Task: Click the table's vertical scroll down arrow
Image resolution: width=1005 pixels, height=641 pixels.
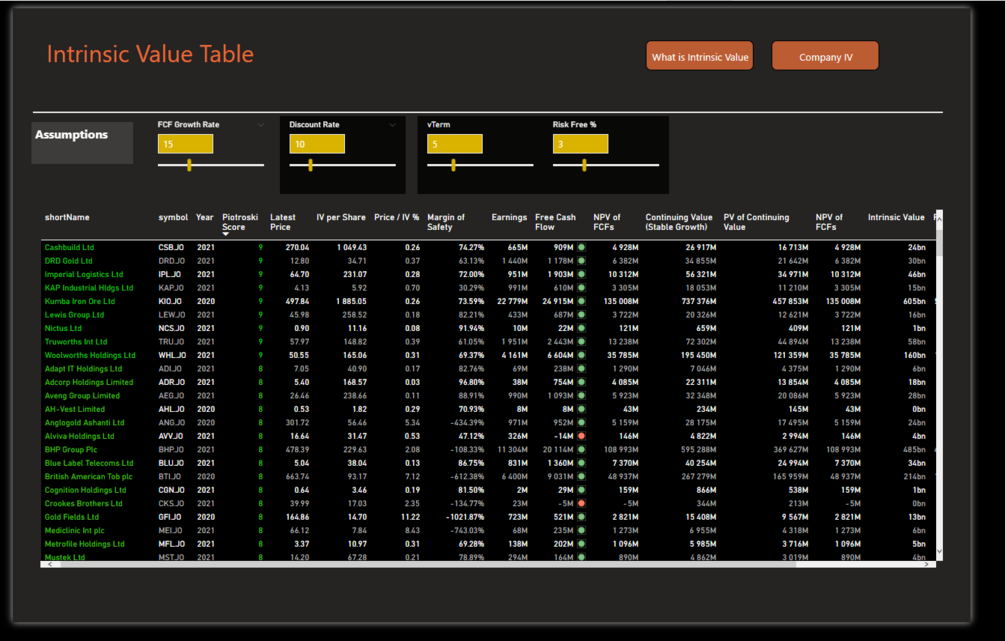Action: (x=939, y=551)
